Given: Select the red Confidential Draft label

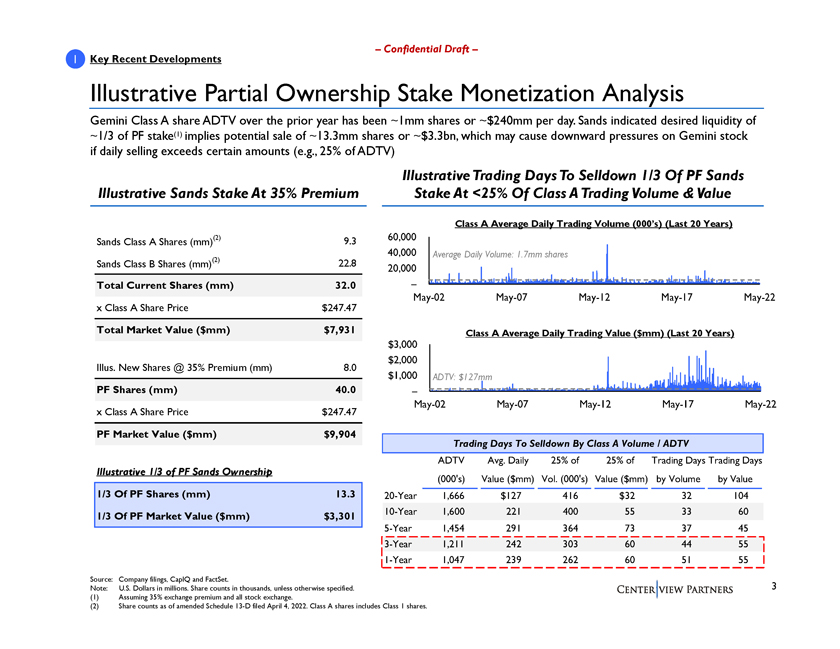Looking at the screenshot, I should click(426, 49).
